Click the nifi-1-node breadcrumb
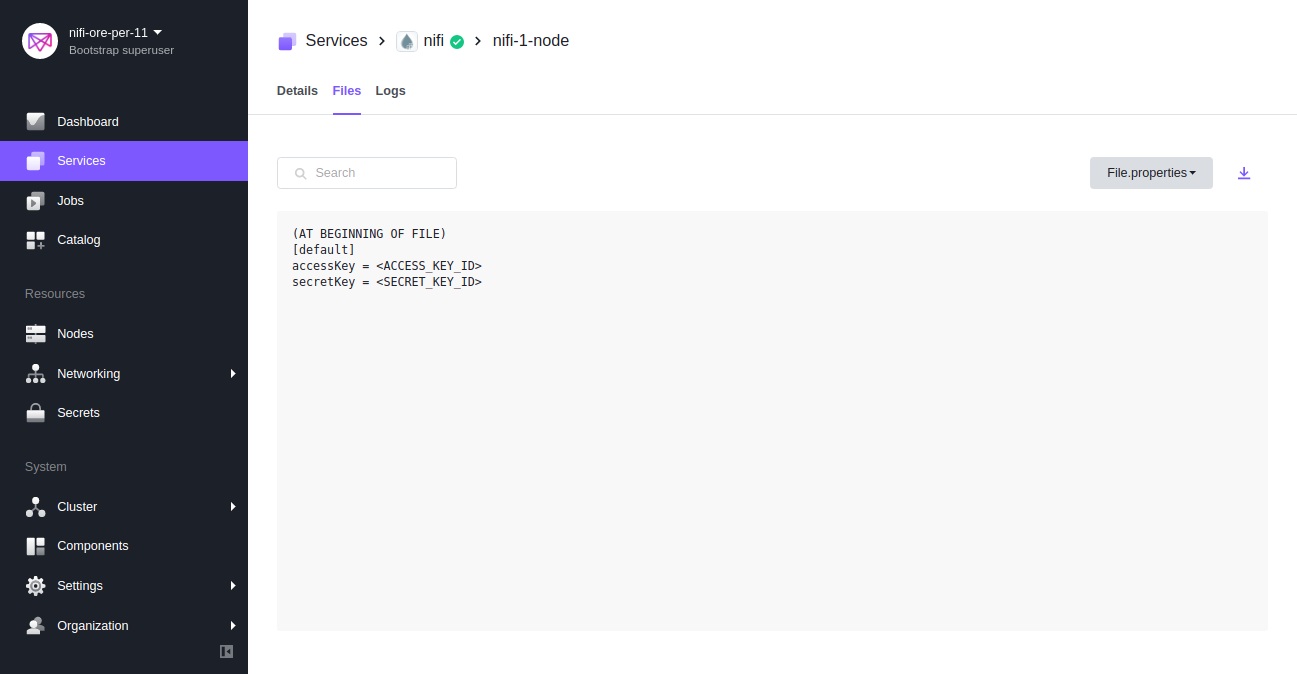 click(x=531, y=41)
